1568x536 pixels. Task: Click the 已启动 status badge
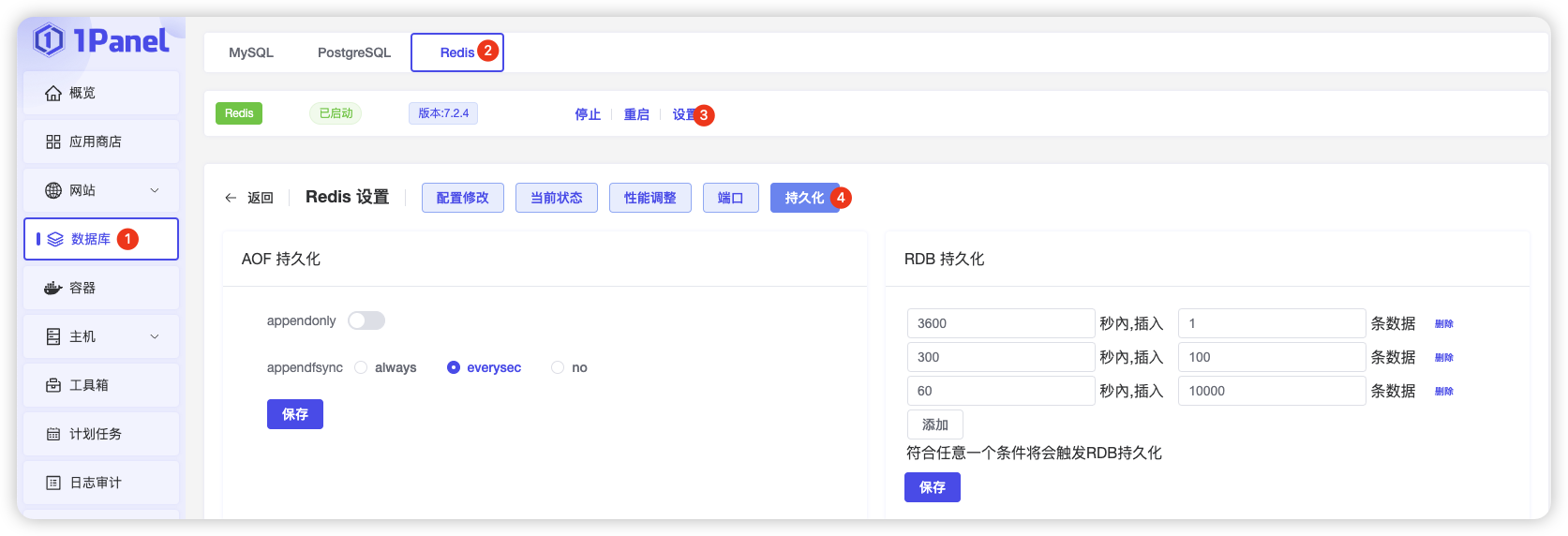click(x=336, y=113)
